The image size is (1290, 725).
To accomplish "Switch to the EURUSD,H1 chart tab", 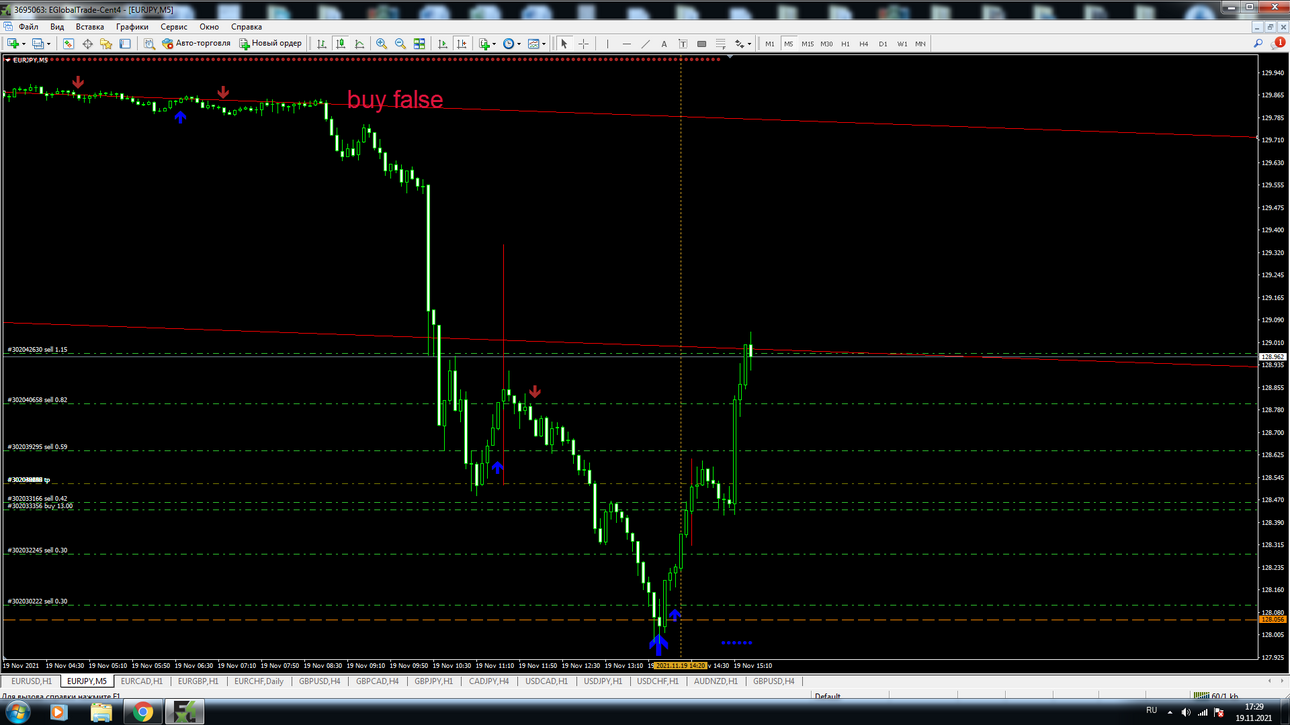I will (31, 681).
